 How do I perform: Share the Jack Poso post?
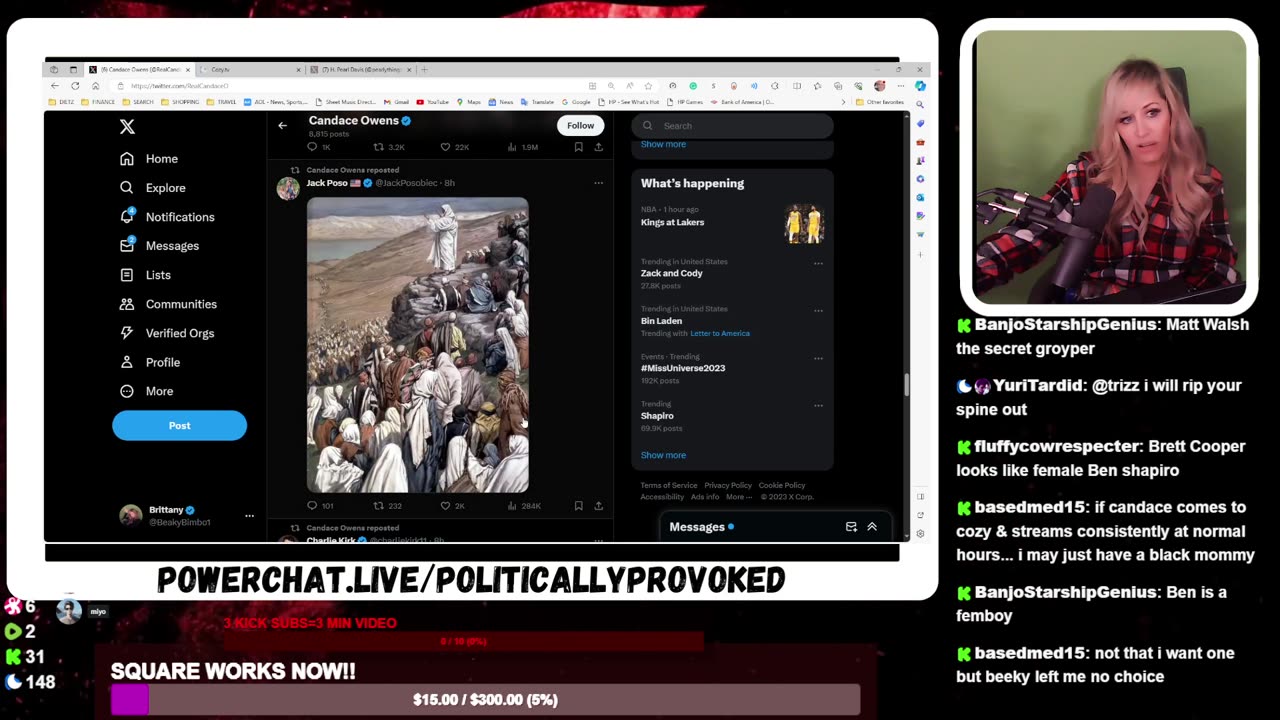click(598, 506)
